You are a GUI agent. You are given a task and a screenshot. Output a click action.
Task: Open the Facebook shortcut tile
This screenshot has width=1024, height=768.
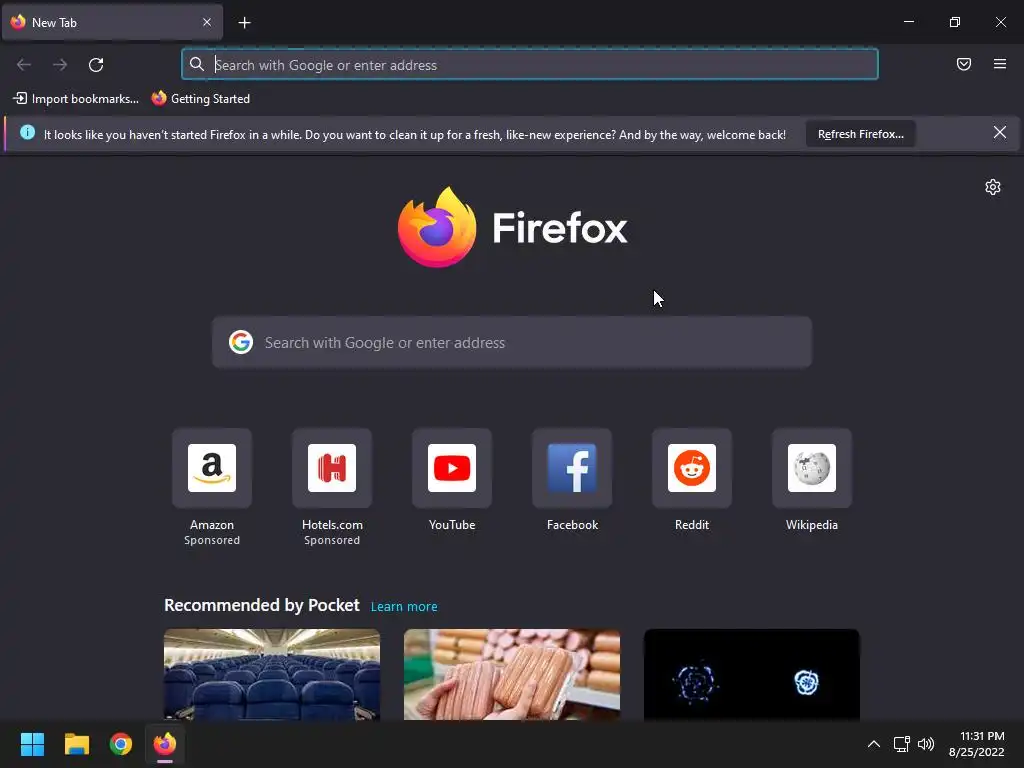(572, 468)
